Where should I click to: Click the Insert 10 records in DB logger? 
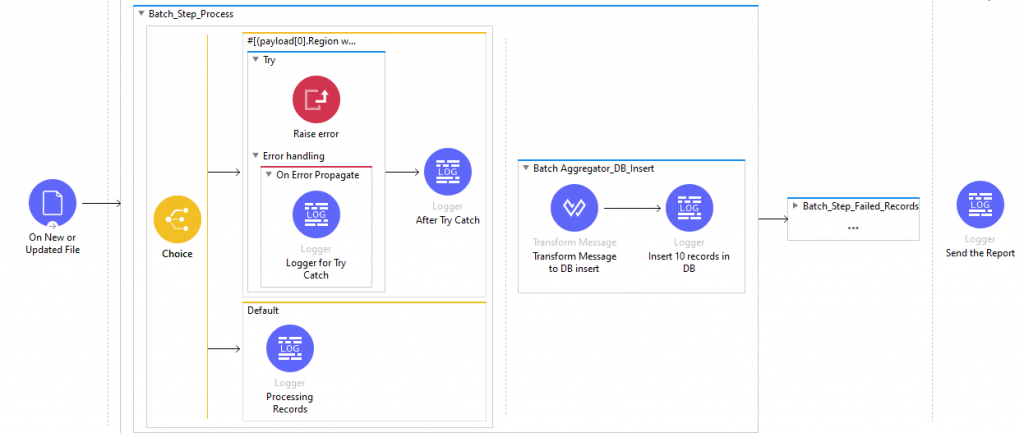point(689,208)
